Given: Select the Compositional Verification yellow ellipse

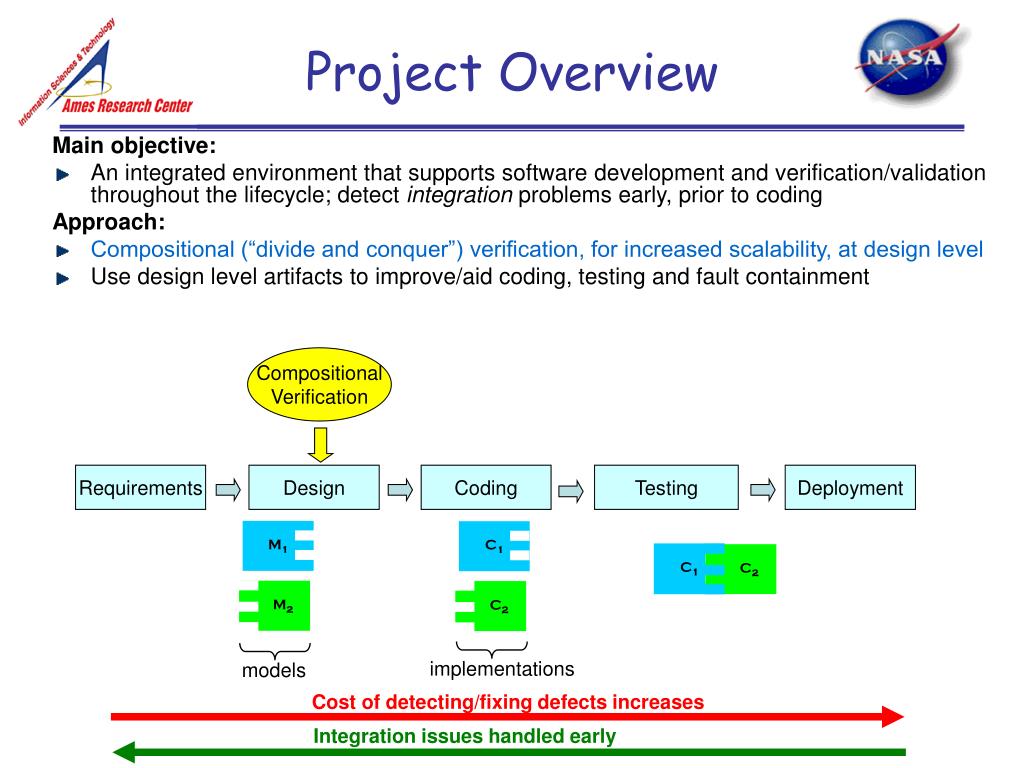Looking at the screenshot, I should click(x=319, y=384).
